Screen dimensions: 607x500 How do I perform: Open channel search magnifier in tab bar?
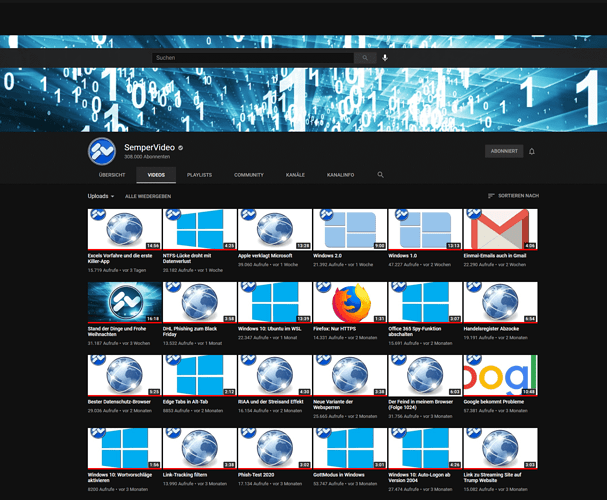click(x=380, y=175)
